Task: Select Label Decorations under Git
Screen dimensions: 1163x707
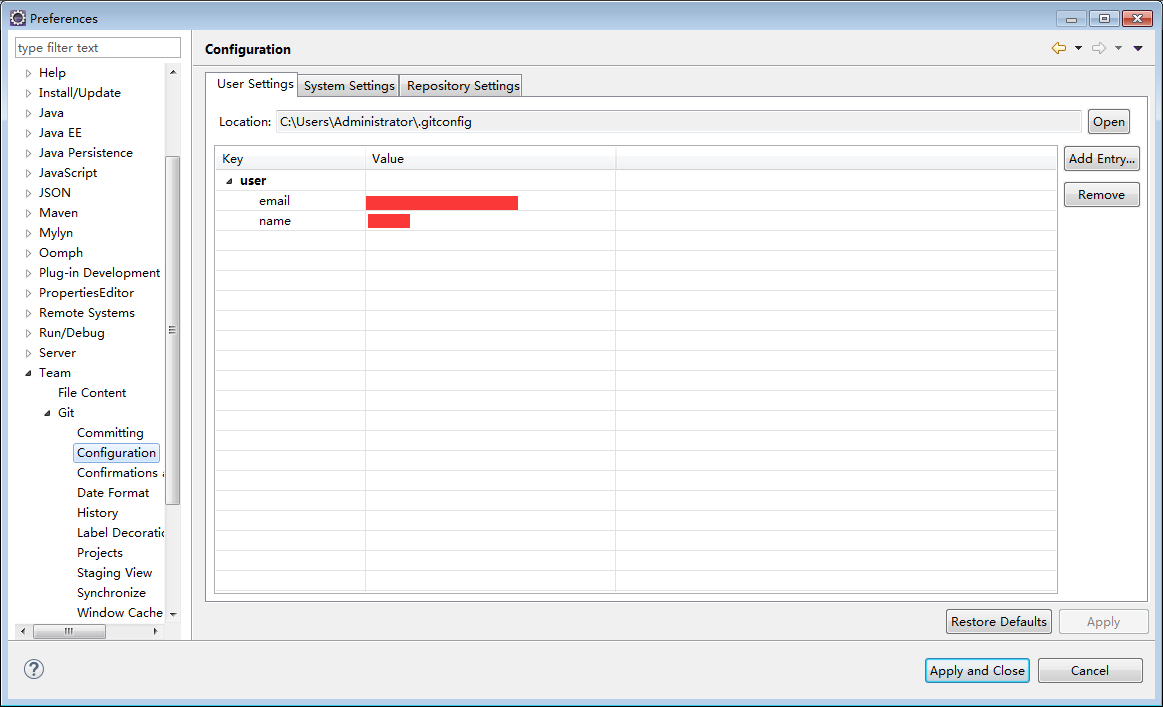Action: click(x=119, y=533)
